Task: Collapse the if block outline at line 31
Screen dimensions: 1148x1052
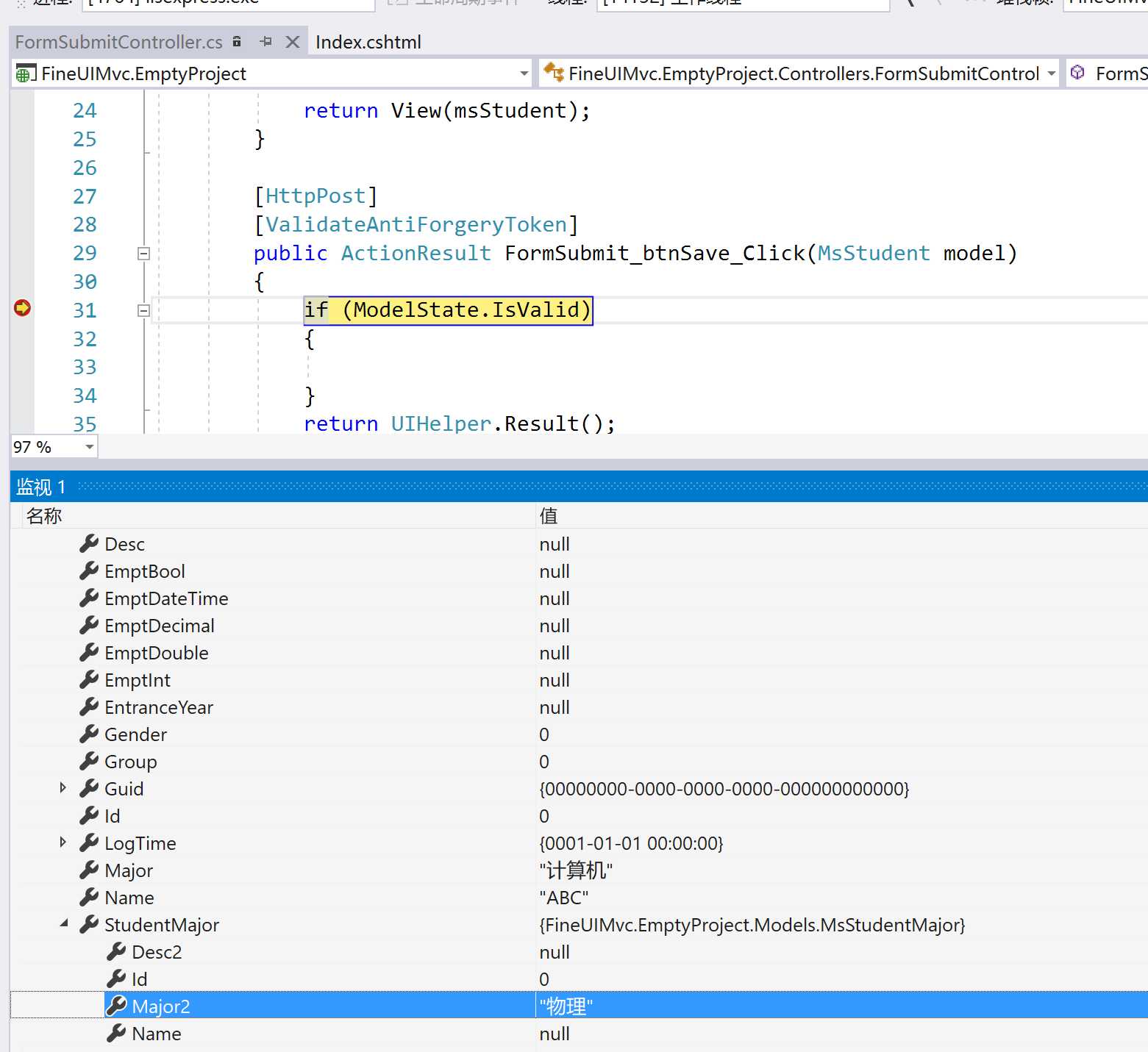Action: coord(144,311)
